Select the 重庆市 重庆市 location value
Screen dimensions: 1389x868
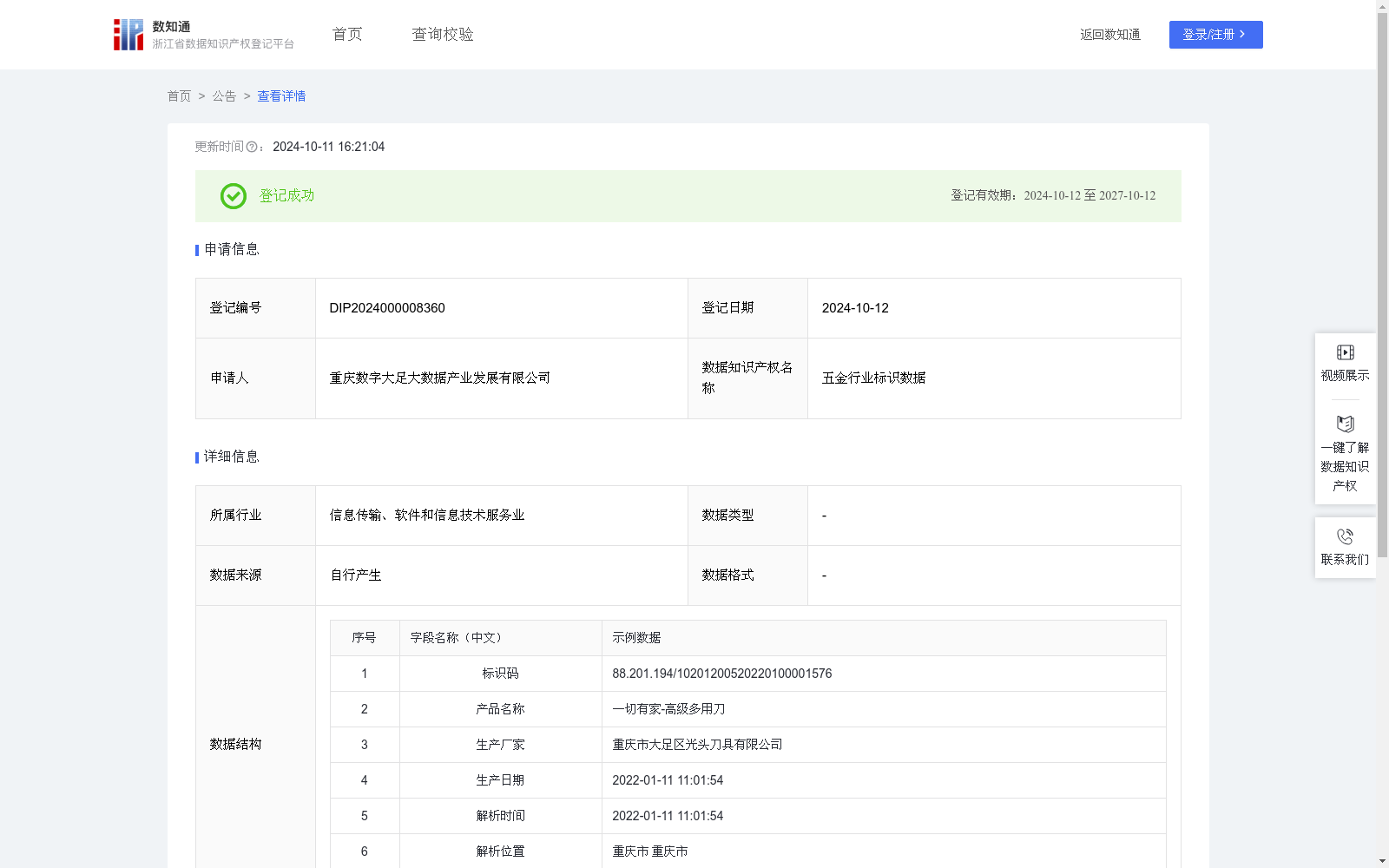pos(649,852)
